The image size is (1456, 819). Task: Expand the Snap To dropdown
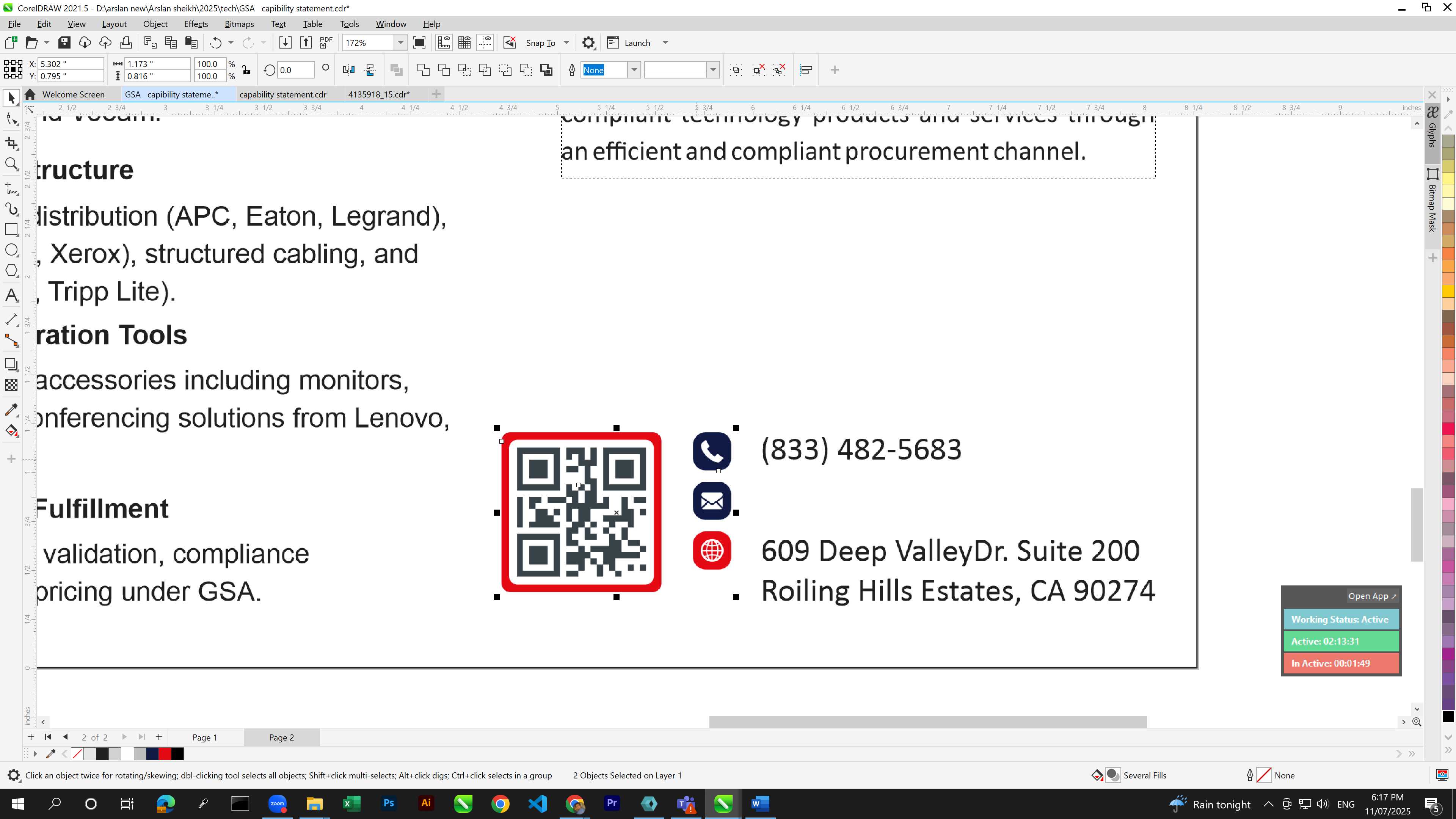[x=566, y=42]
